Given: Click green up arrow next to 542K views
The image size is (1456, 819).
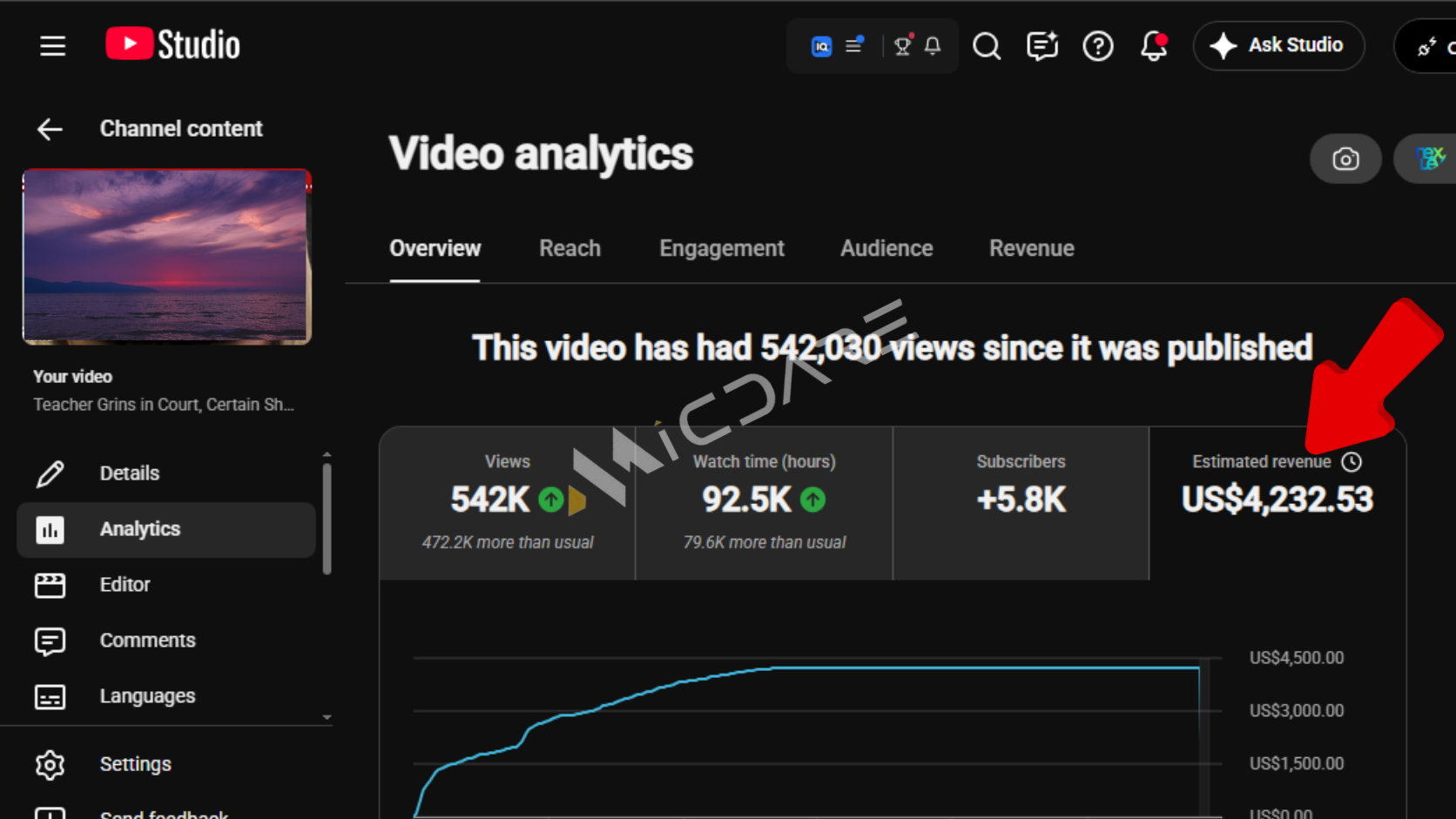Looking at the screenshot, I should click(x=550, y=500).
